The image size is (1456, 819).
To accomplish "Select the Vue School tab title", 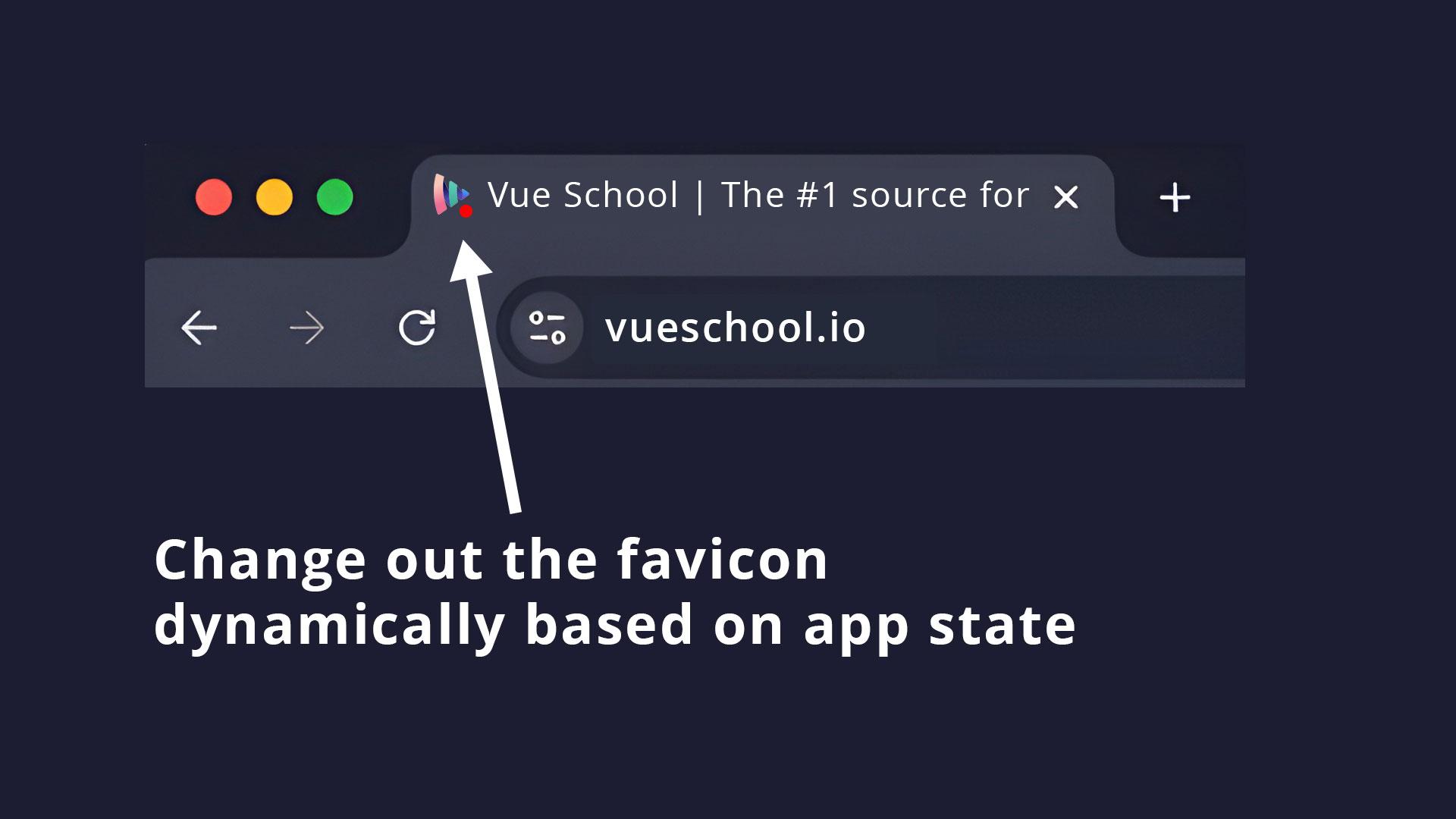I will [758, 195].
